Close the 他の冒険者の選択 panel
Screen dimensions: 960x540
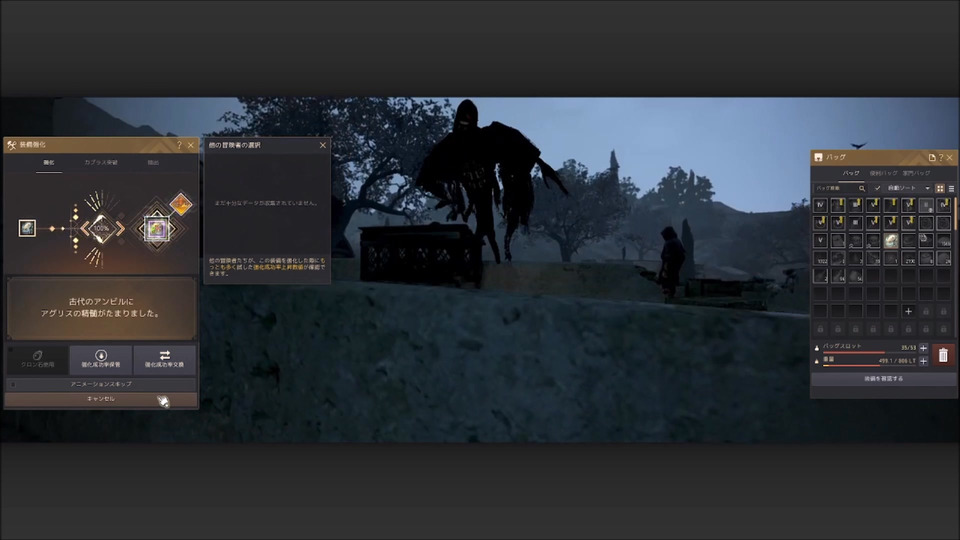323,145
